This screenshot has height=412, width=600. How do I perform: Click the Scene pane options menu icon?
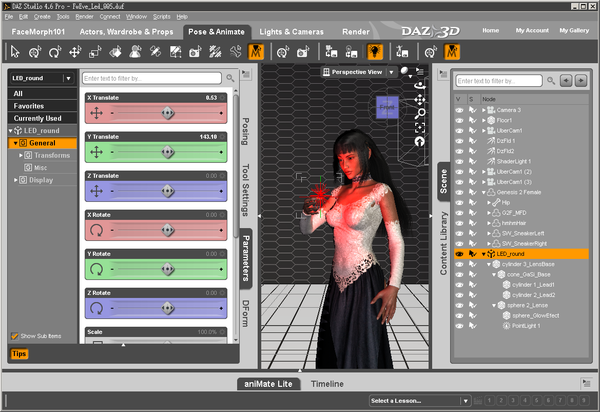443,73
